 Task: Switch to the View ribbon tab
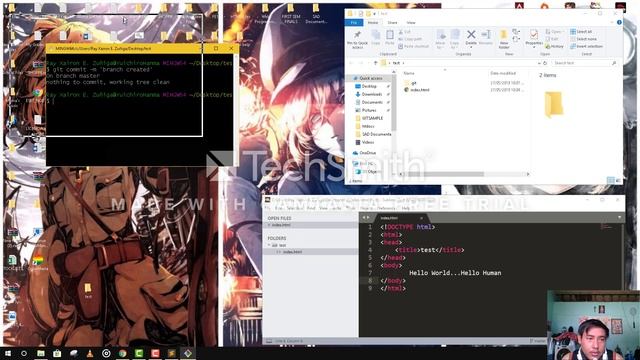click(411, 22)
